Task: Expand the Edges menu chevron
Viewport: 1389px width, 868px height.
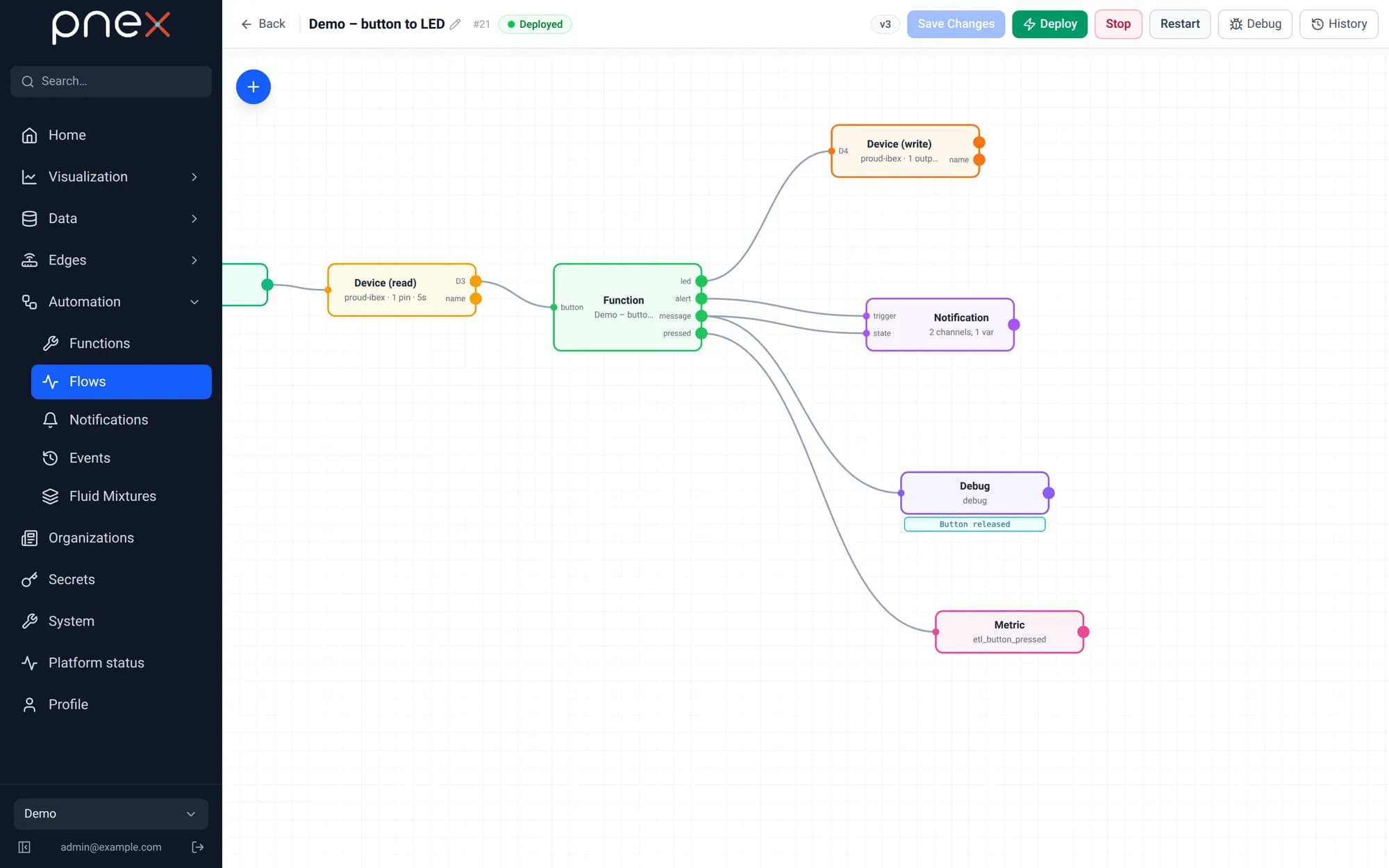Action: click(x=194, y=260)
